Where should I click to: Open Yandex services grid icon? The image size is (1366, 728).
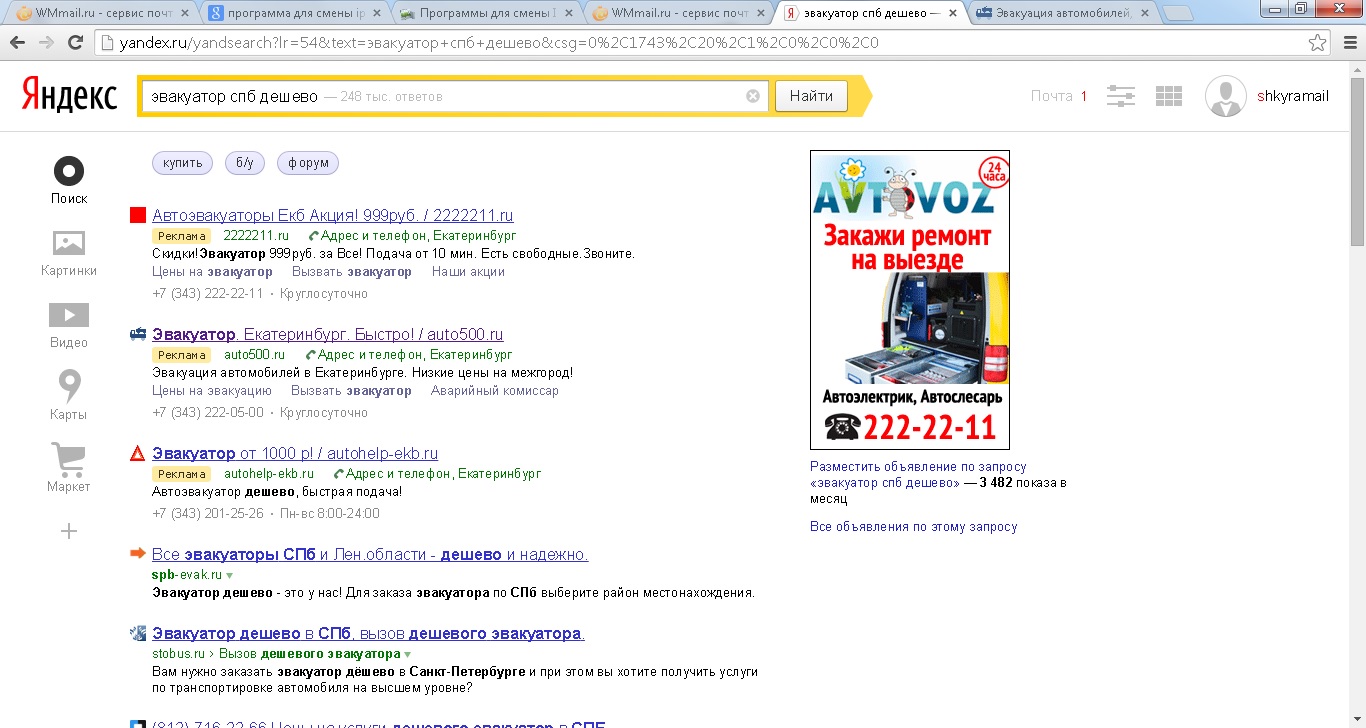[x=1169, y=96]
